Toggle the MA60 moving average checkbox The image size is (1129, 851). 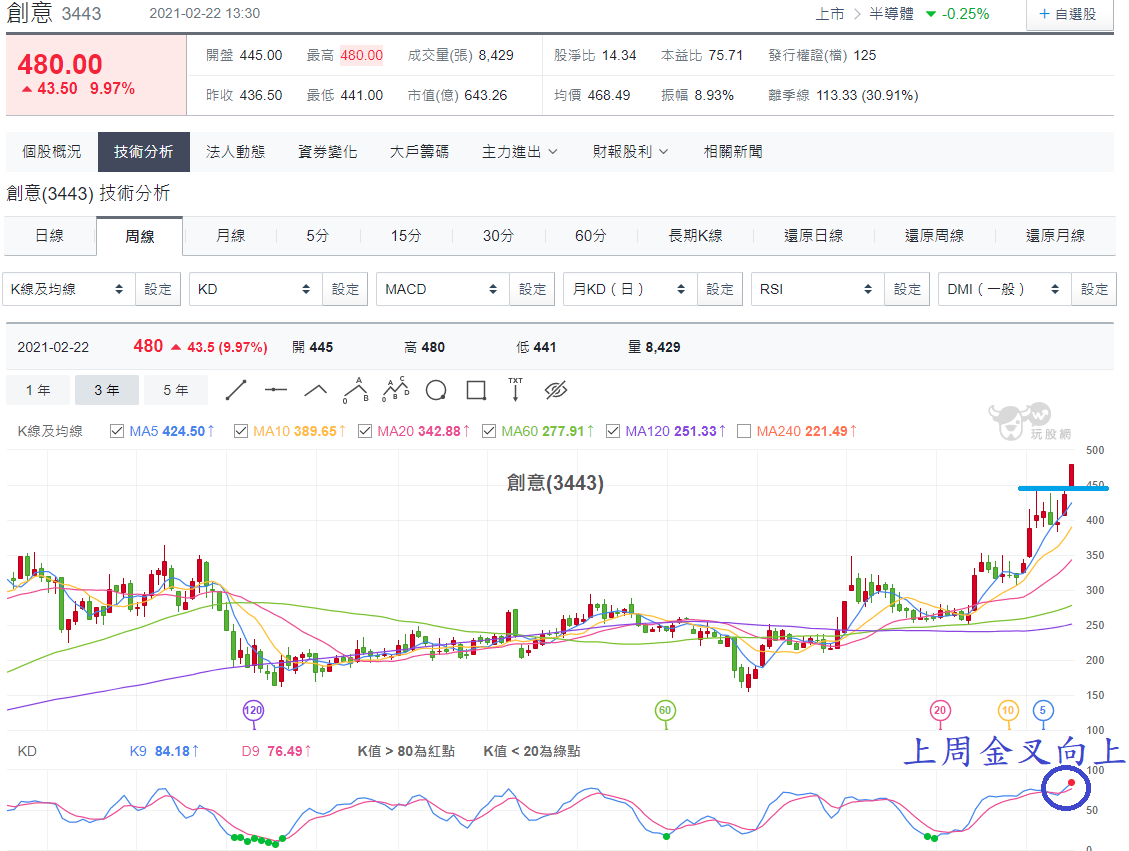(489, 431)
